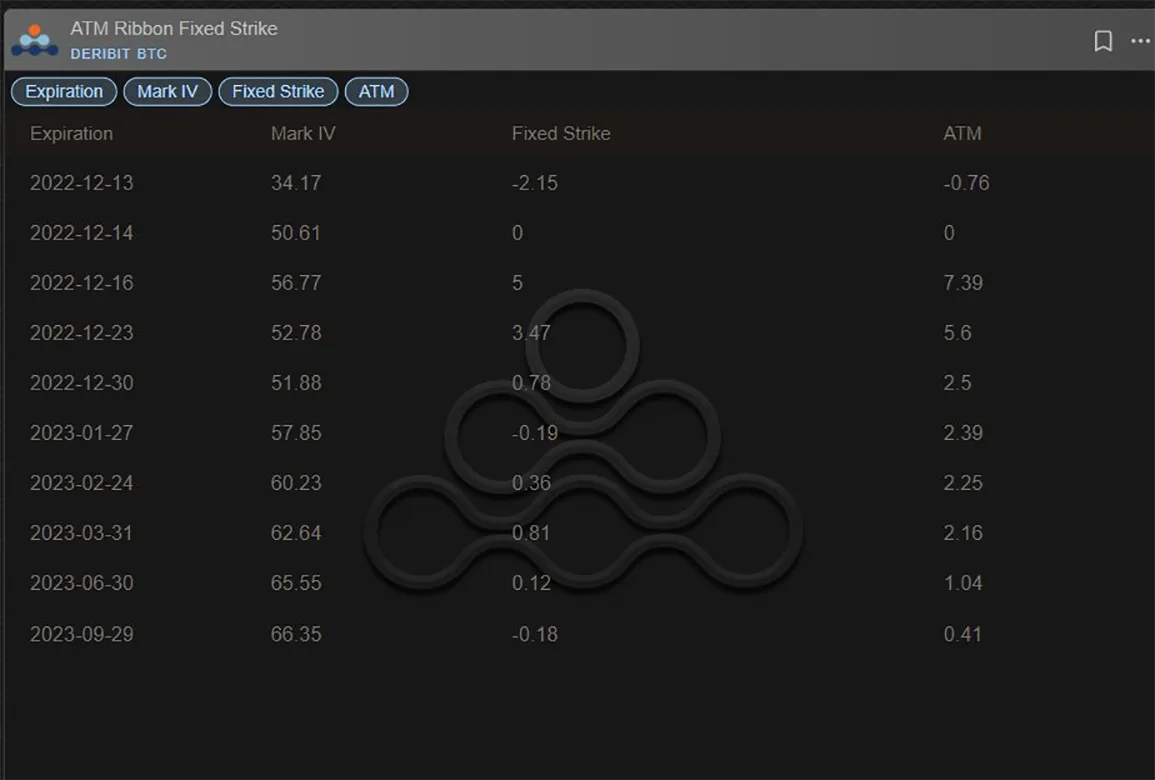
Task: Click the Fixed Strike value 0.81
Action: click(x=531, y=533)
